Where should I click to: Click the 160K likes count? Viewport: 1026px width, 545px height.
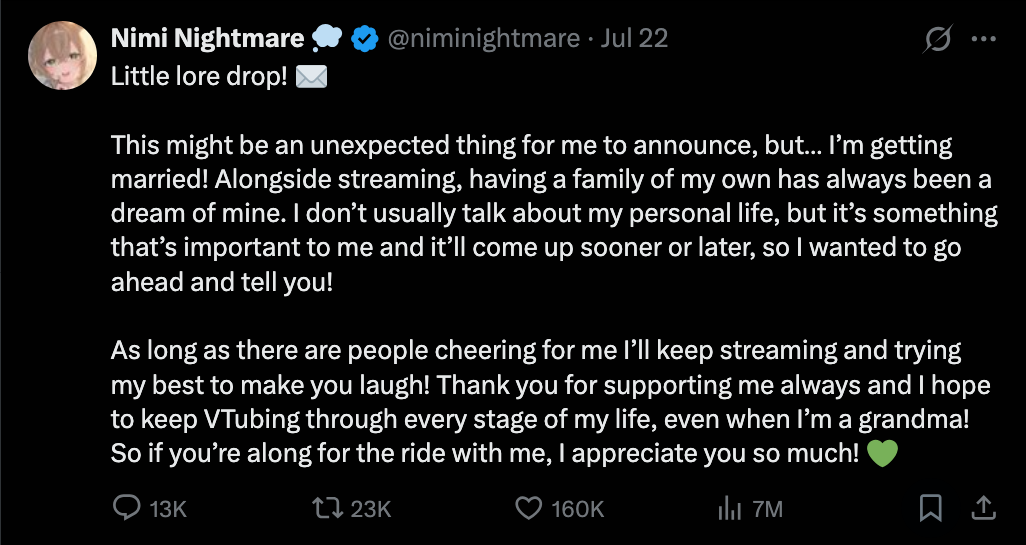(x=578, y=510)
